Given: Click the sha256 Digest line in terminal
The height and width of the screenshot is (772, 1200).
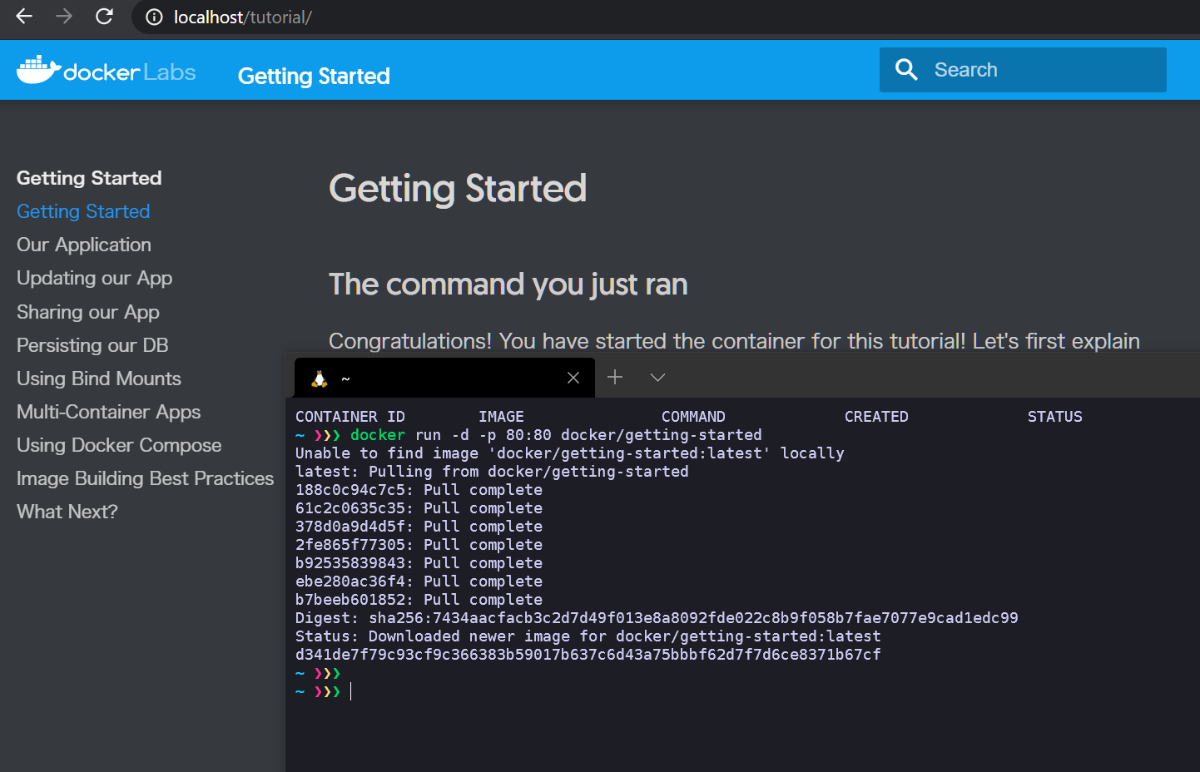Looking at the screenshot, I should [657, 618].
